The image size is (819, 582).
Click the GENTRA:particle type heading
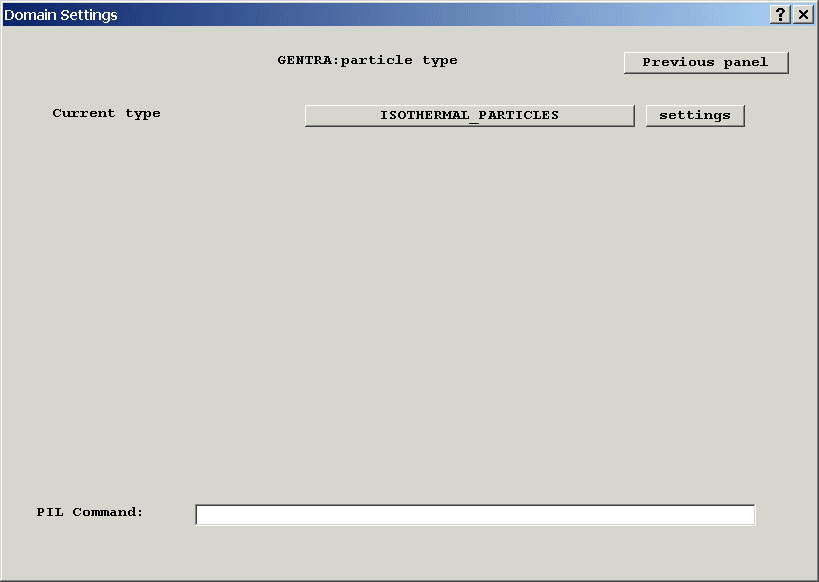367,60
